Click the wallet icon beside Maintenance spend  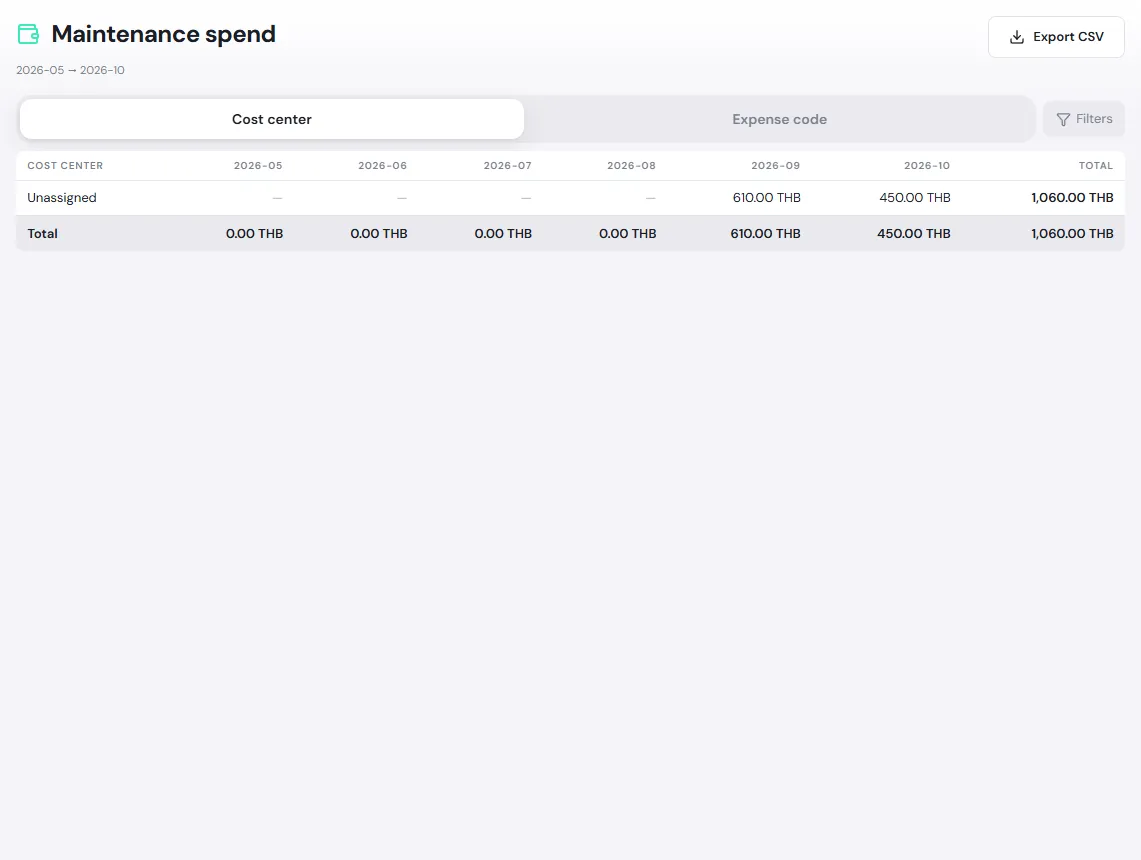click(28, 34)
